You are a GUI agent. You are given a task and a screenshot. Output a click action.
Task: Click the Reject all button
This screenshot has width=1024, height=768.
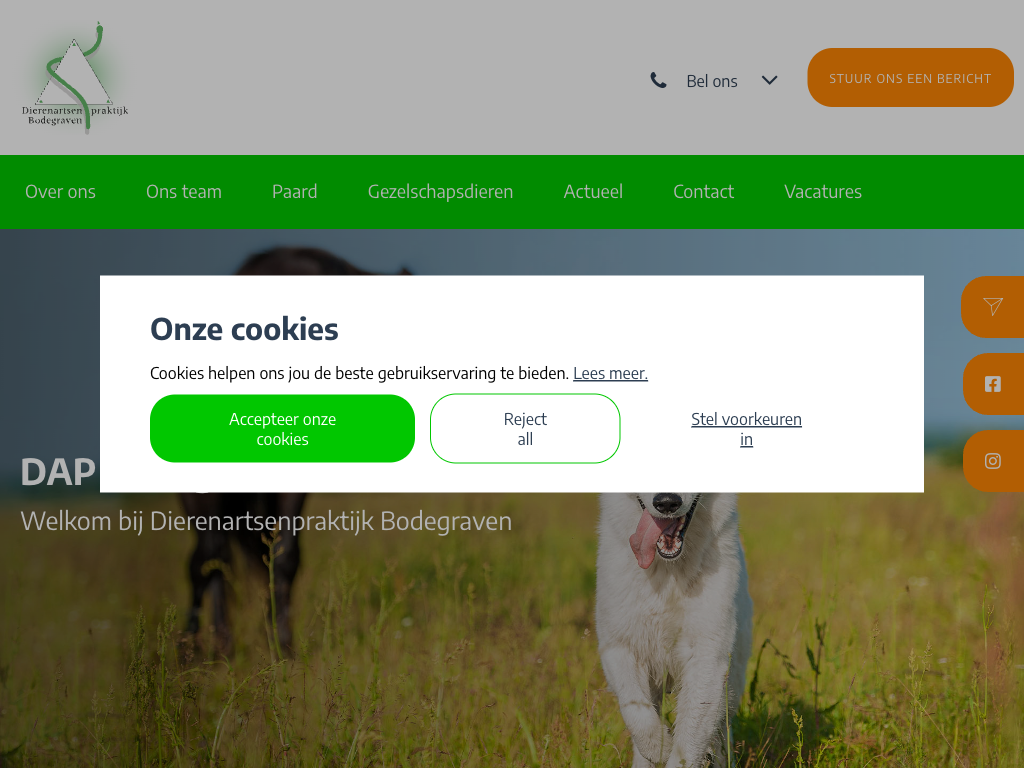click(525, 428)
